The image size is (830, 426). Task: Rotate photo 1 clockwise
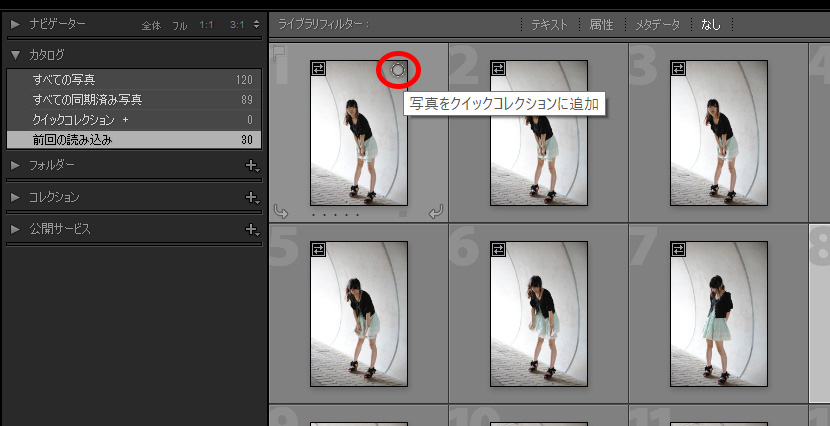[436, 213]
